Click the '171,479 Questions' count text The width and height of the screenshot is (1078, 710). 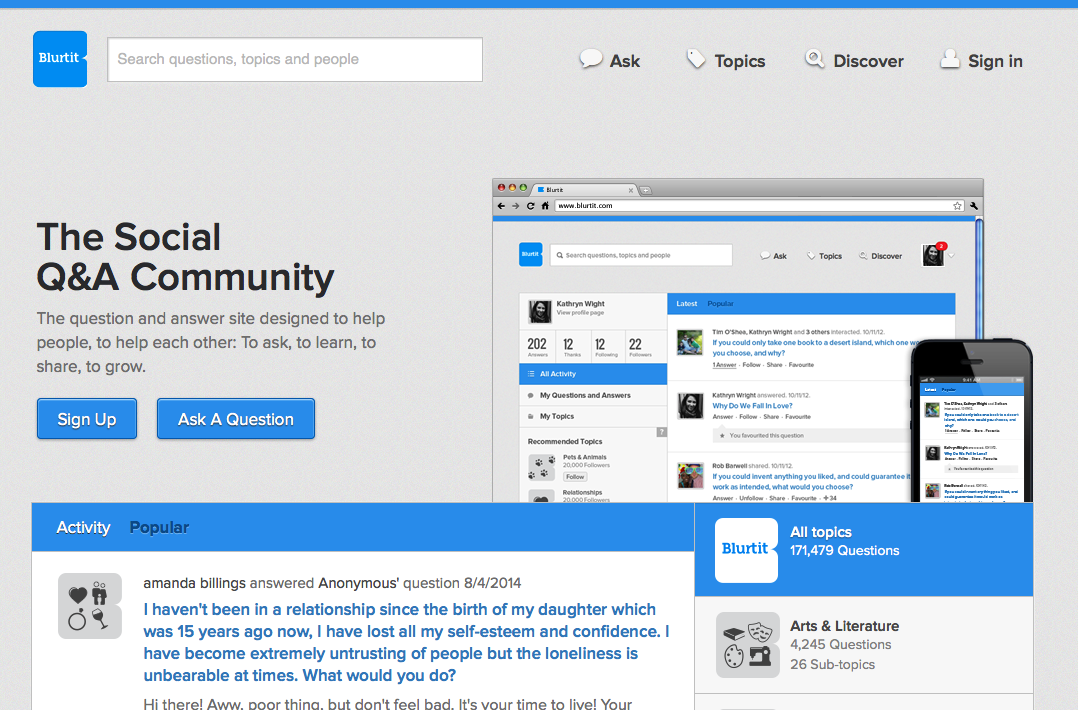pos(844,551)
